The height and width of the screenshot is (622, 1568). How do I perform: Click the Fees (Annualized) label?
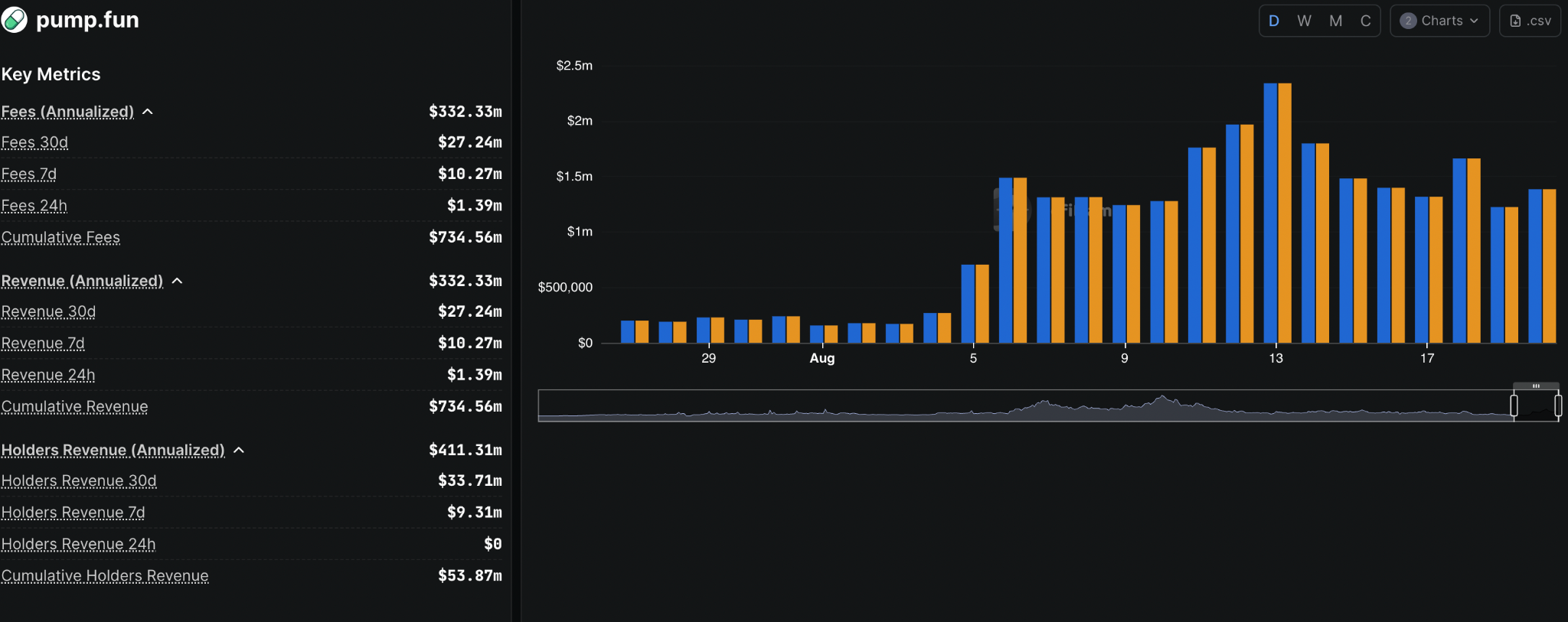pos(67,112)
